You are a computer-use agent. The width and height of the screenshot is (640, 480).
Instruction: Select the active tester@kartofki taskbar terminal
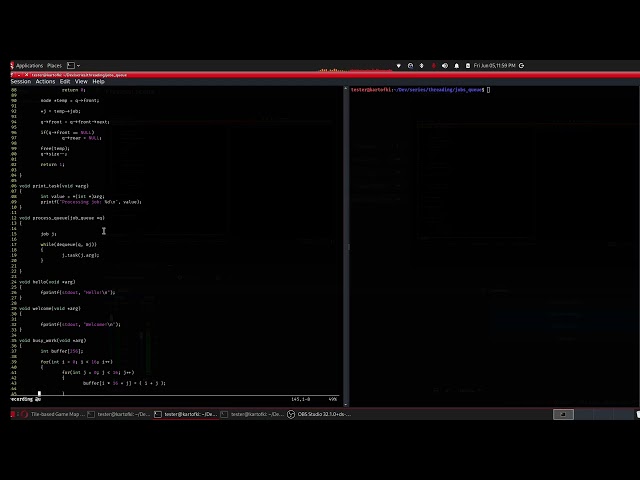[x=186, y=414]
